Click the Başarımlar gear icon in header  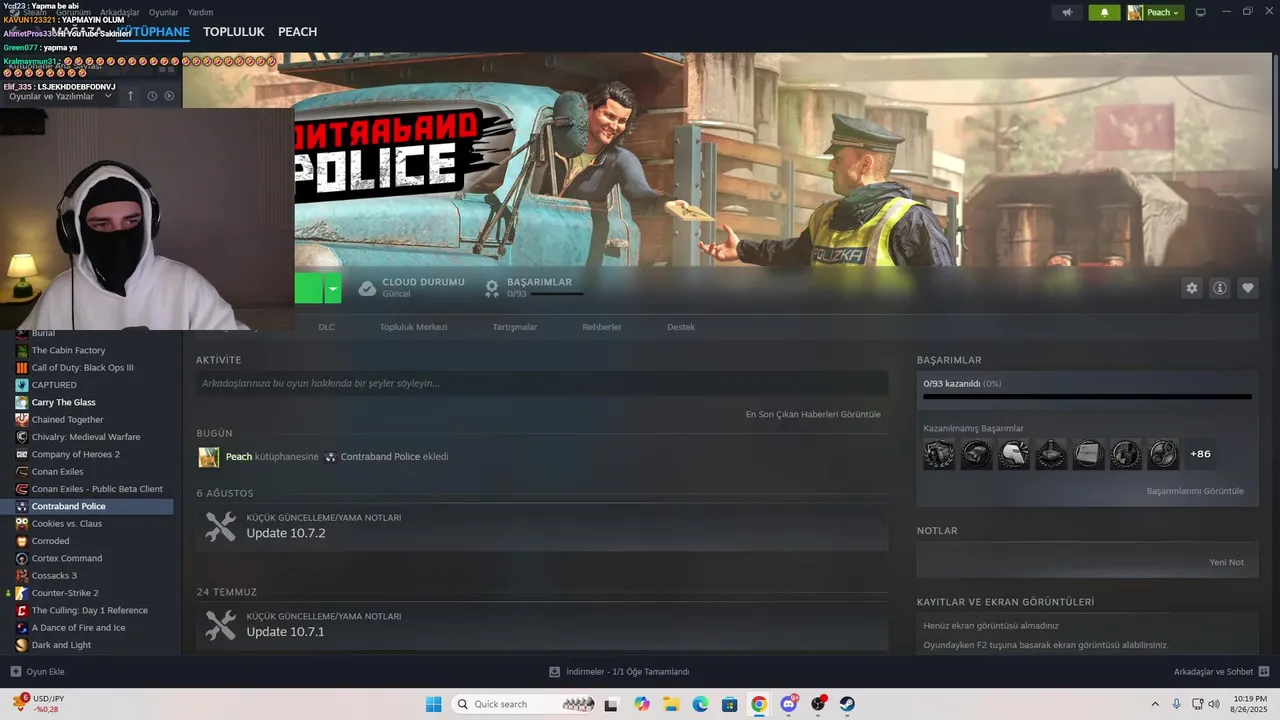click(492, 288)
